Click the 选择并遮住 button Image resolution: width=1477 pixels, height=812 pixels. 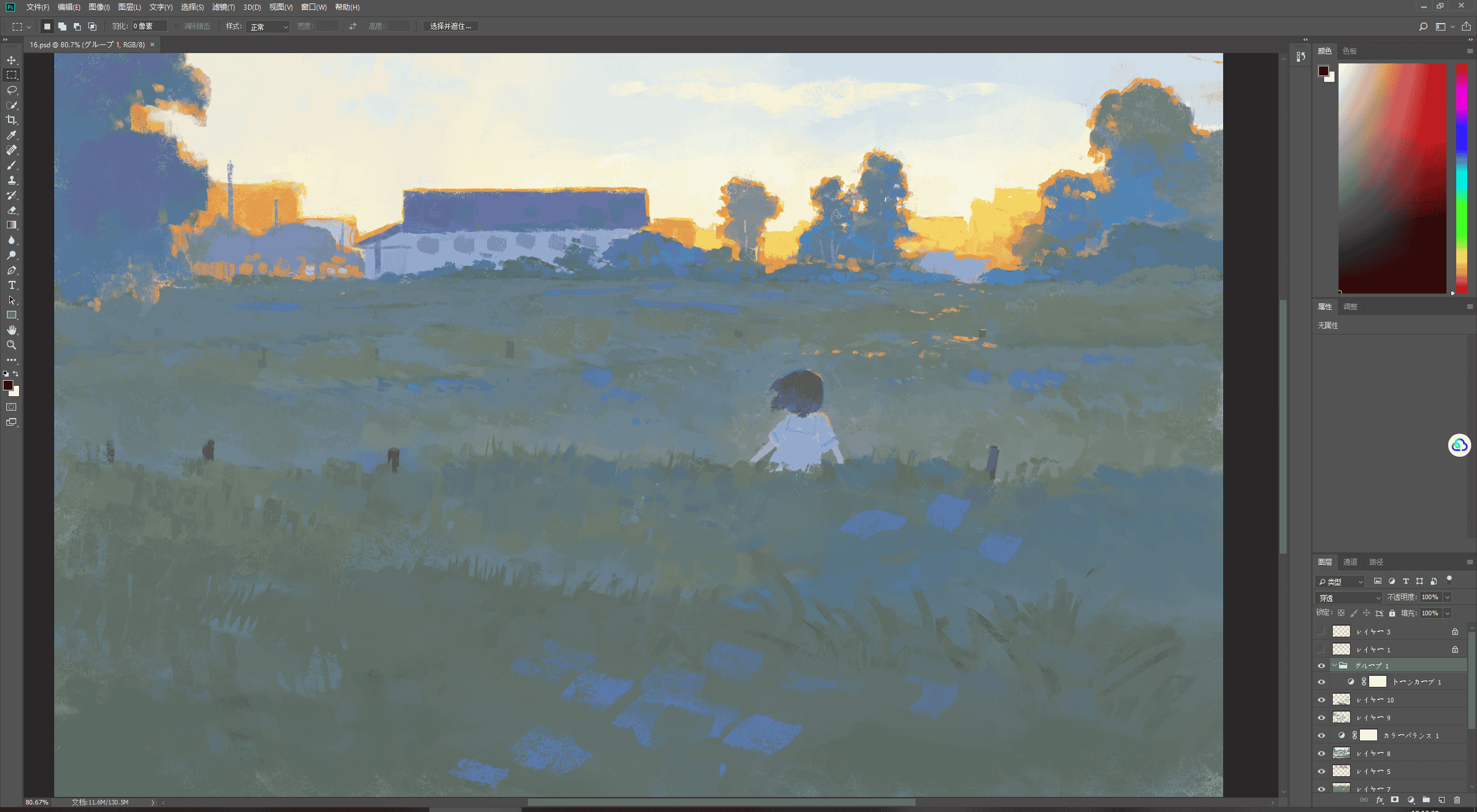[451, 26]
